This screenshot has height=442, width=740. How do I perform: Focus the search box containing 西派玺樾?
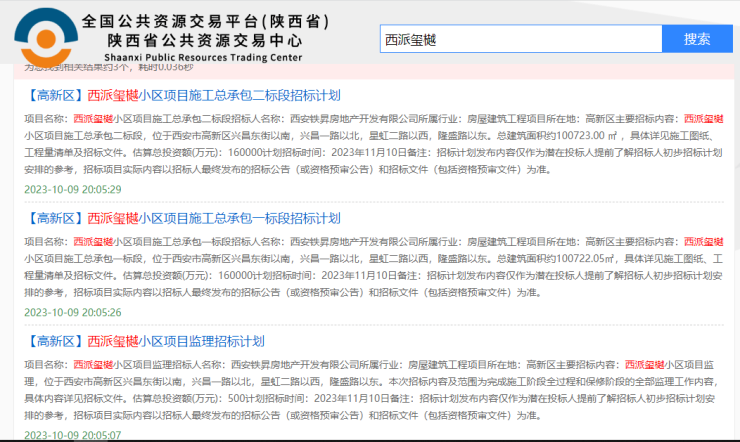[520, 39]
